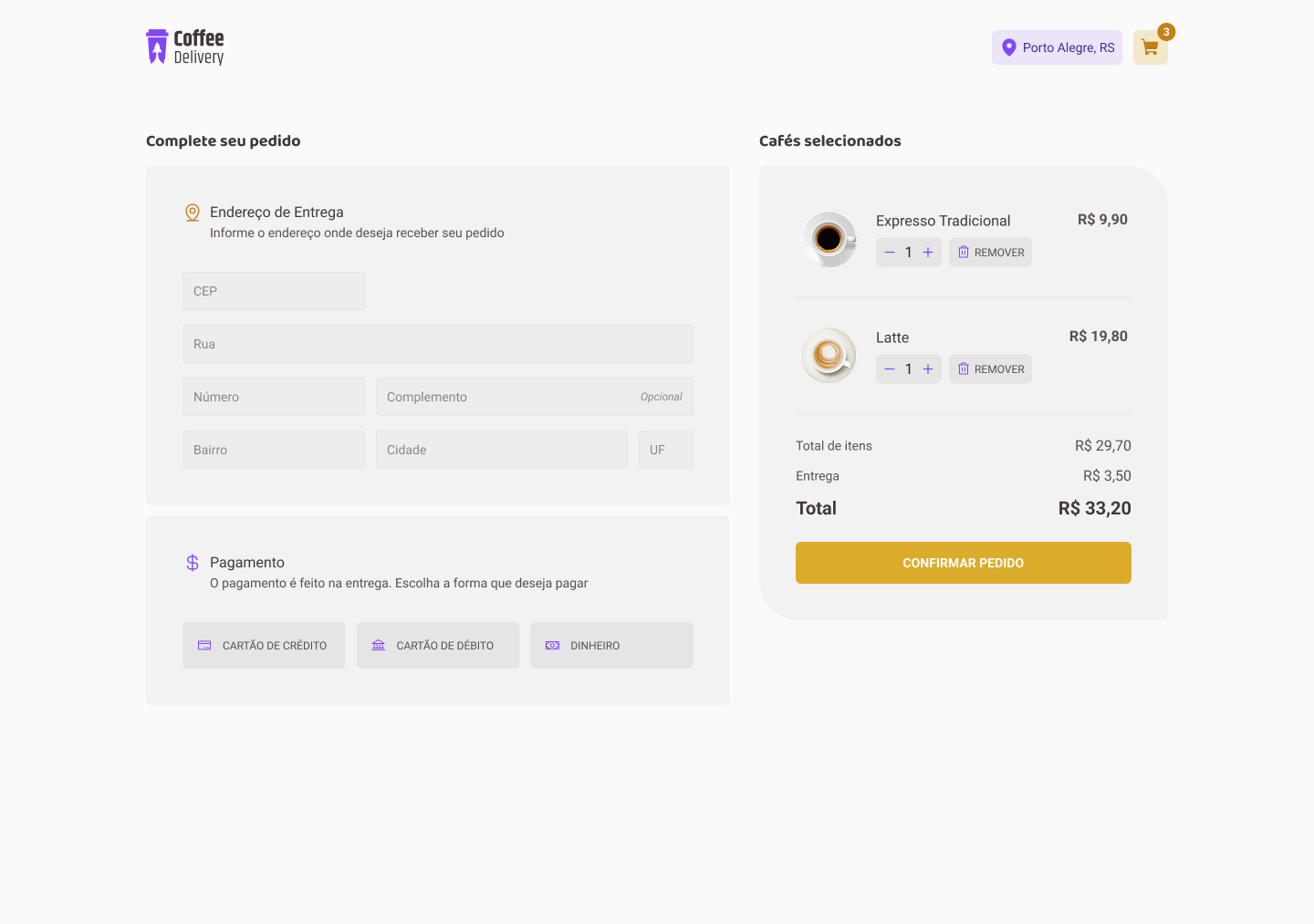Viewport: 1314px width, 924px height.
Task: Click the CEP input field
Action: [x=273, y=290]
